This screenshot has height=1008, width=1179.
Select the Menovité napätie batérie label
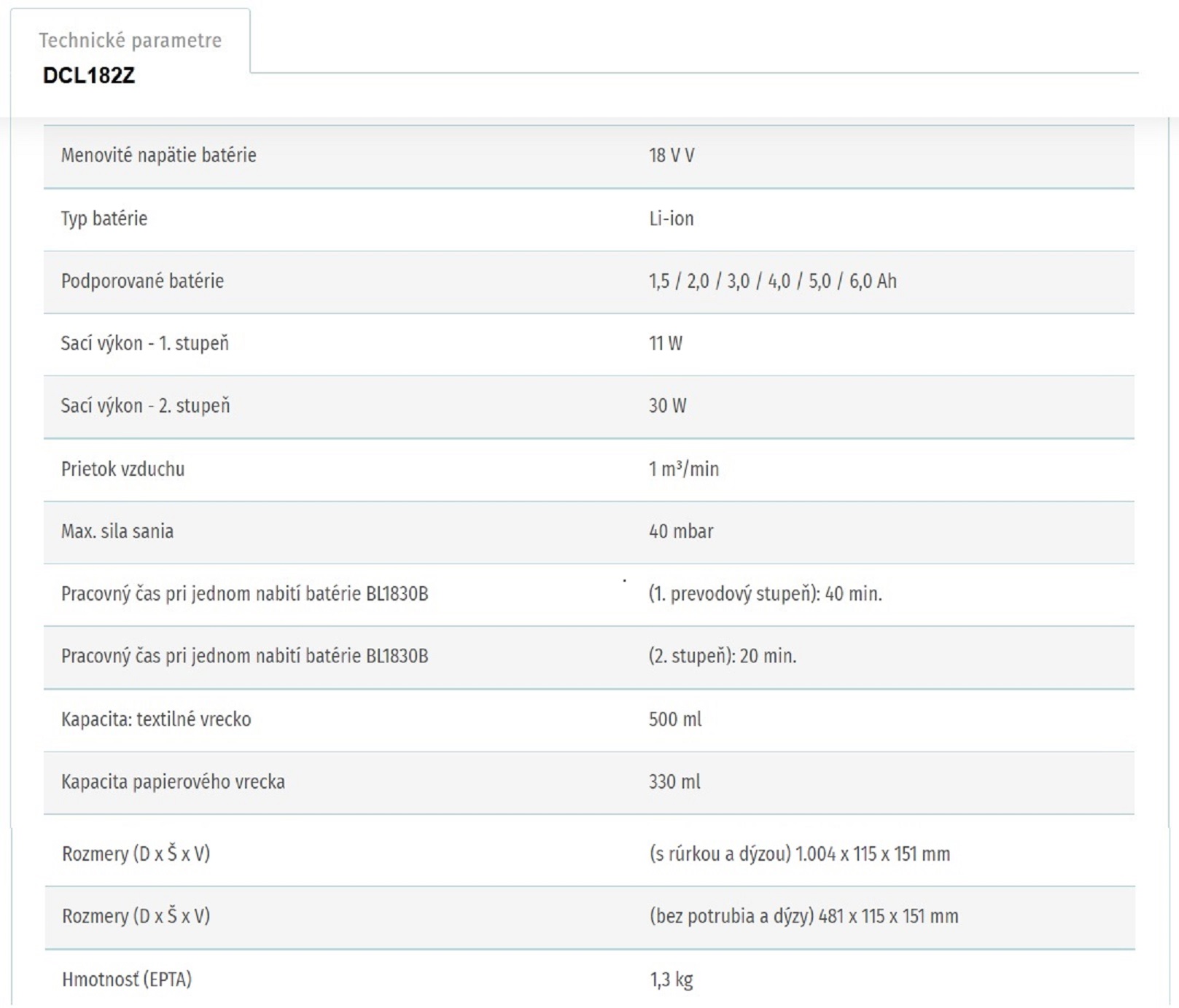pyautogui.click(x=158, y=155)
